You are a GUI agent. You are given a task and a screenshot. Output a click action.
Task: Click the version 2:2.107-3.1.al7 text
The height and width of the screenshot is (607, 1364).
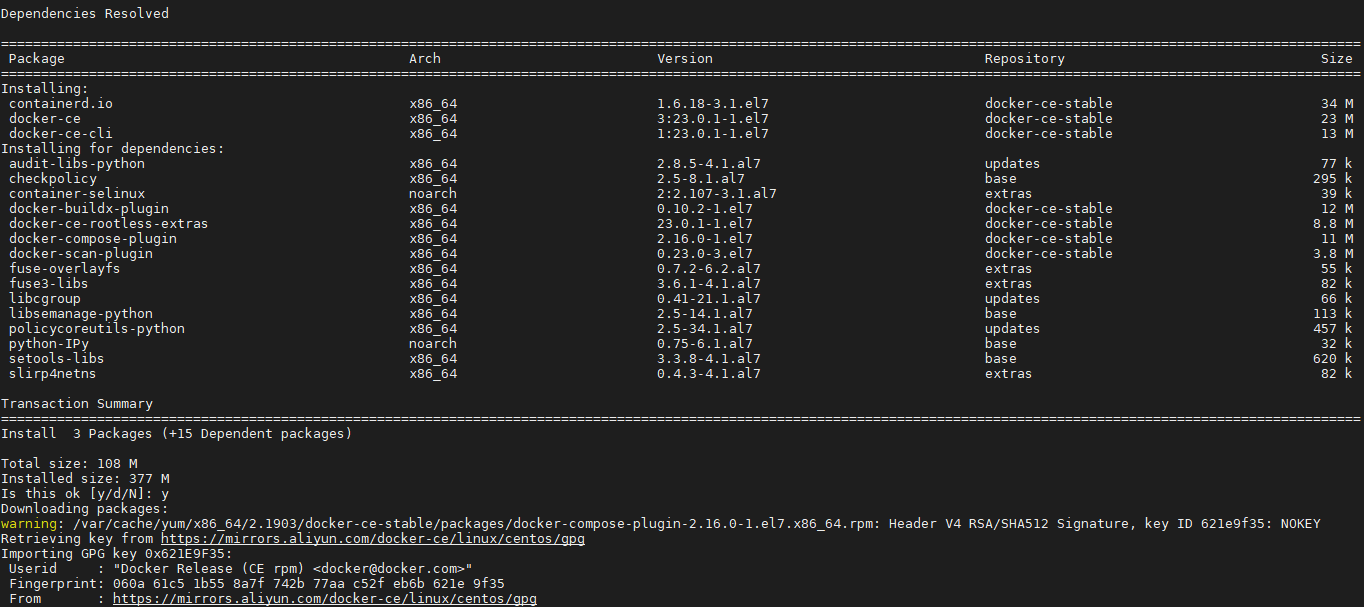tap(716, 194)
